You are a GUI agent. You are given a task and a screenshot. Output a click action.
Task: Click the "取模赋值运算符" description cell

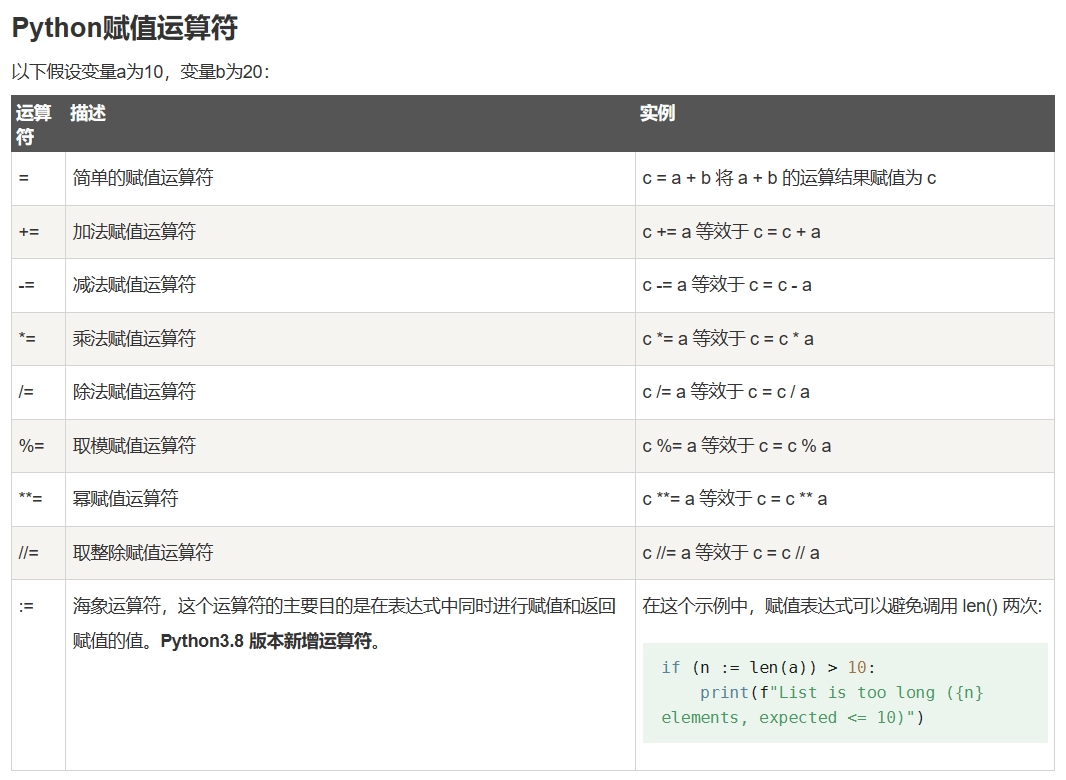(134, 446)
